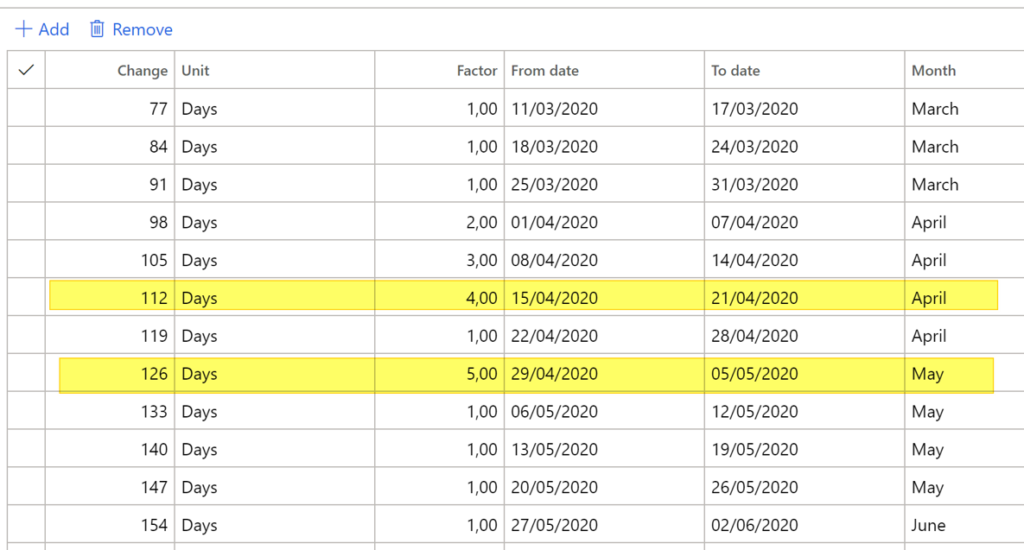Image resolution: width=1024 pixels, height=550 pixels.
Task: Click the Factor 5,00 cell
Action: 440,374
